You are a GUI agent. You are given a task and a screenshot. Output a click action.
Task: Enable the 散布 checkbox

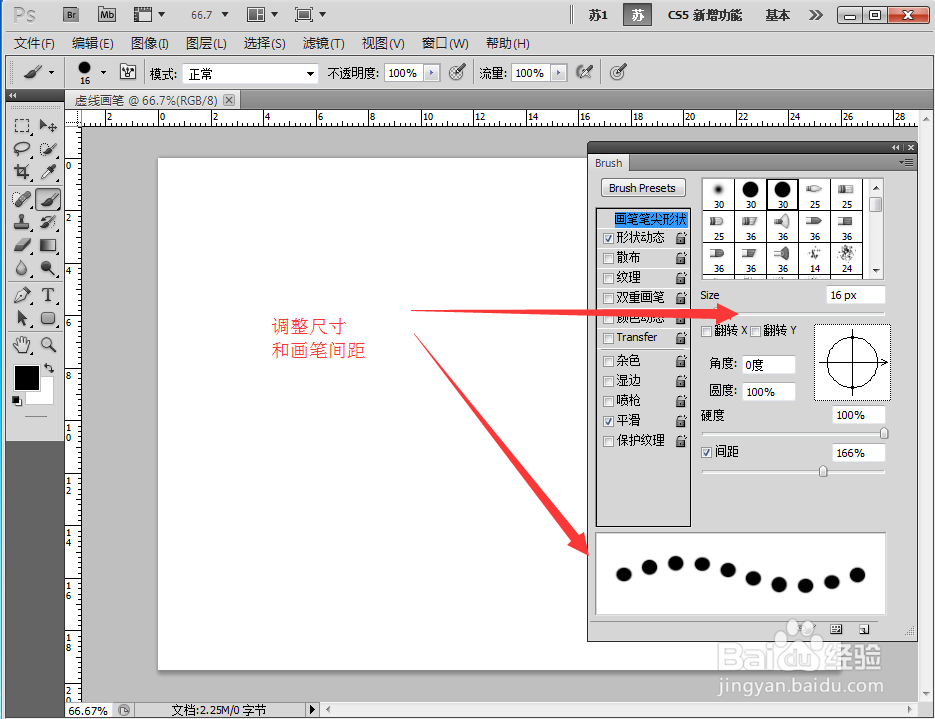pyautogui.click(x=608, y=258)
